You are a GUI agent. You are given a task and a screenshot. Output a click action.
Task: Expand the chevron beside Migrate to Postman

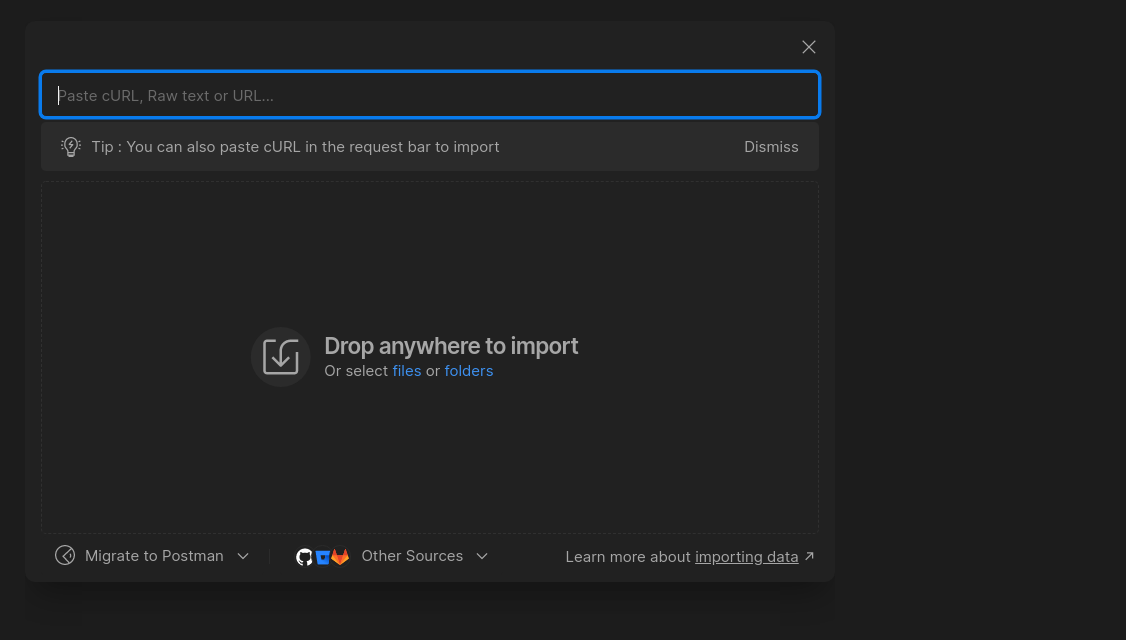point(243,556)
